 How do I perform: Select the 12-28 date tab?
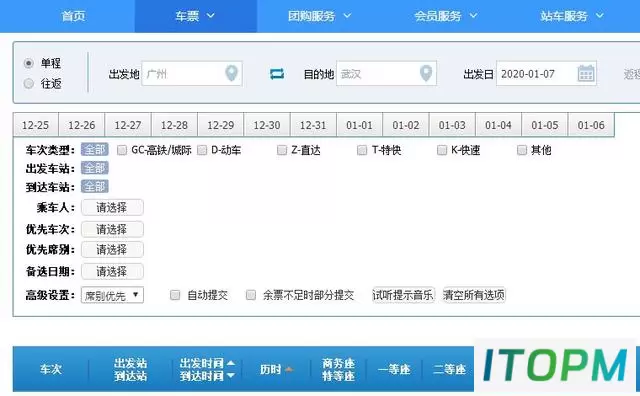tap(174, 125)
